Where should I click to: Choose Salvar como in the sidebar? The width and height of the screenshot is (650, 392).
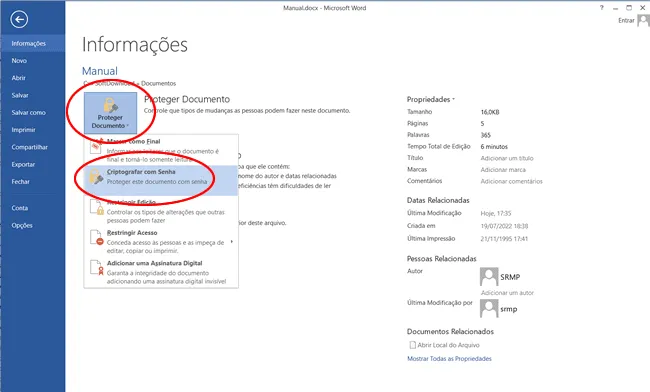33,113
